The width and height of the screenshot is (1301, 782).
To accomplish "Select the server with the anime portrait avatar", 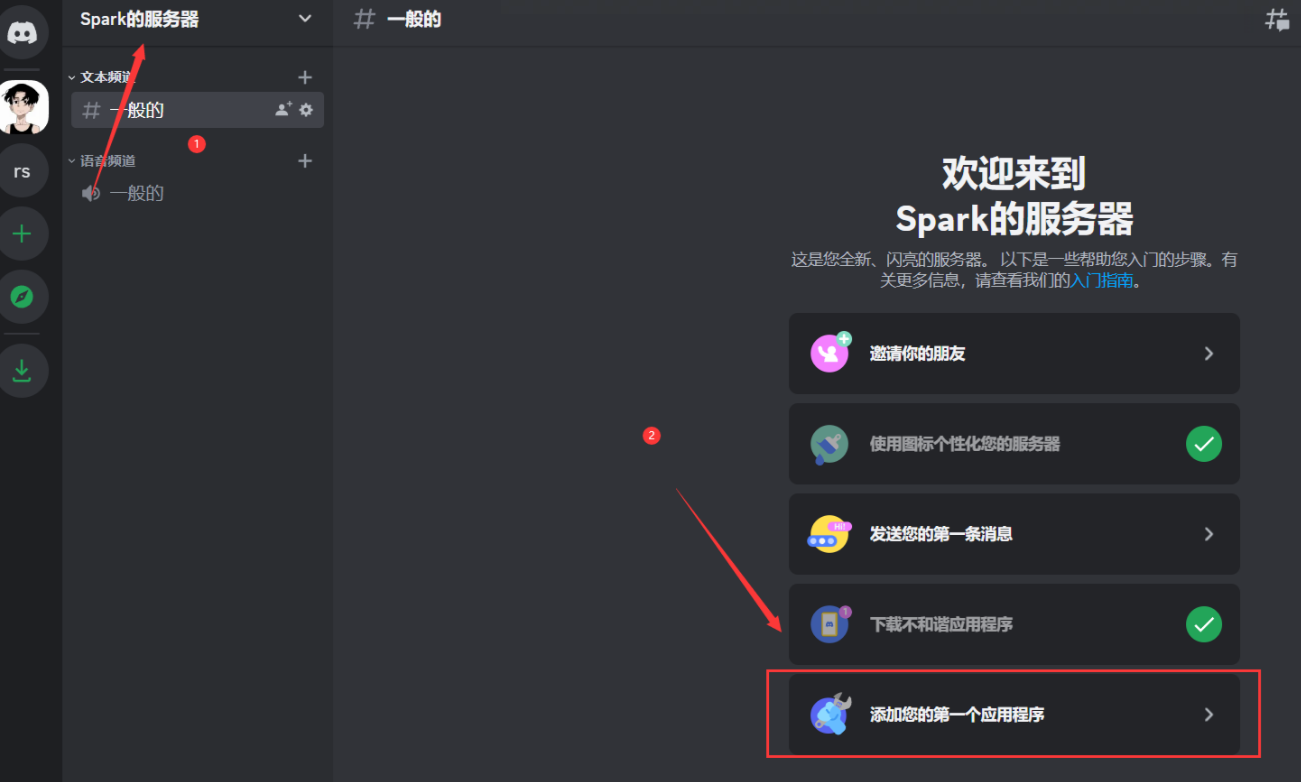I will [x=22, y=107].
